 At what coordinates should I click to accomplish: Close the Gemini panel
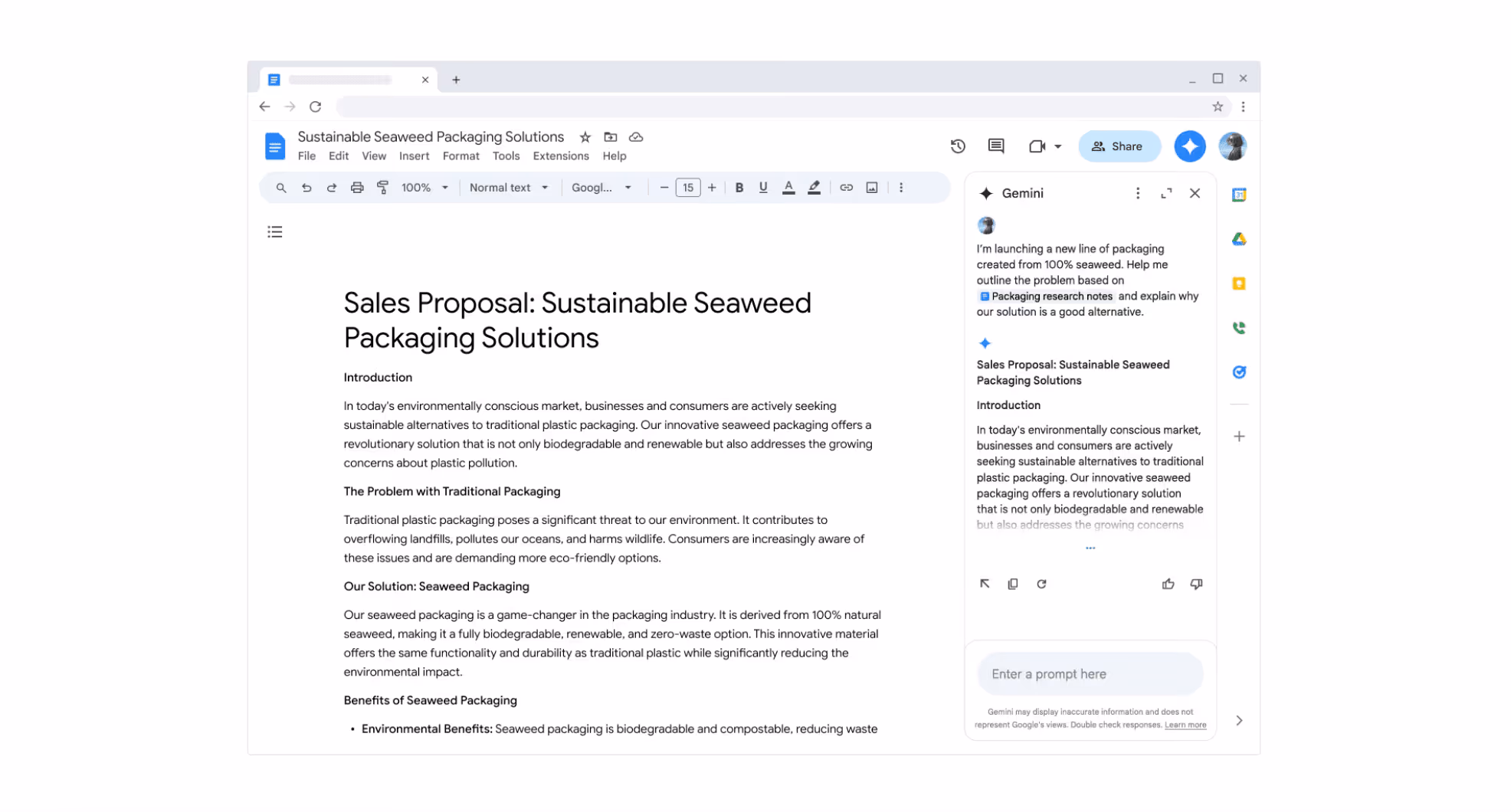[1195, 194]
